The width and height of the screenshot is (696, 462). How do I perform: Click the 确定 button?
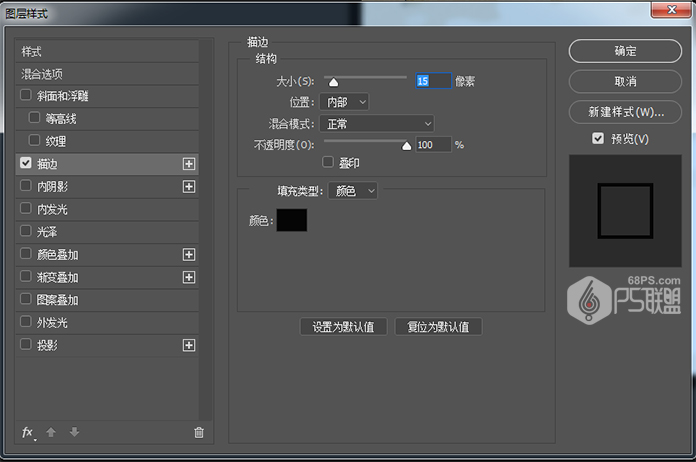[625, 51]
